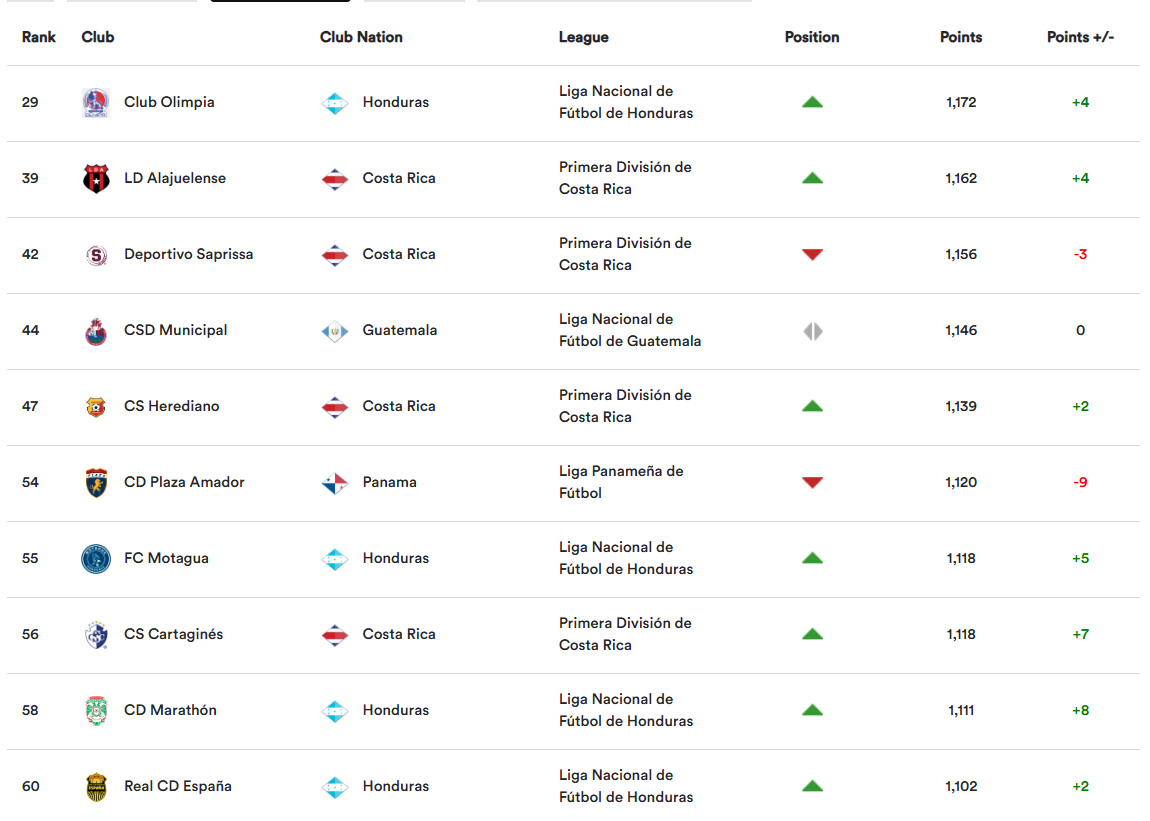Click the Club Nation column header
This screenshot has width=1150, height=821.
point(361,37)
